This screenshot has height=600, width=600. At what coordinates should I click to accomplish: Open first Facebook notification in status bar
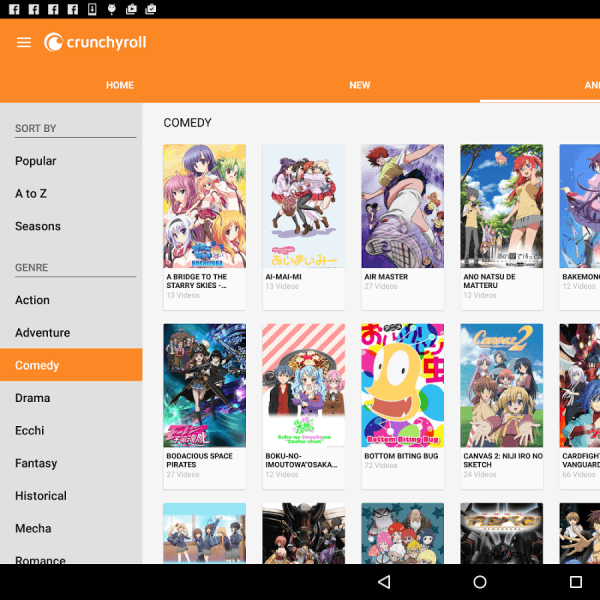click(14, 9)
